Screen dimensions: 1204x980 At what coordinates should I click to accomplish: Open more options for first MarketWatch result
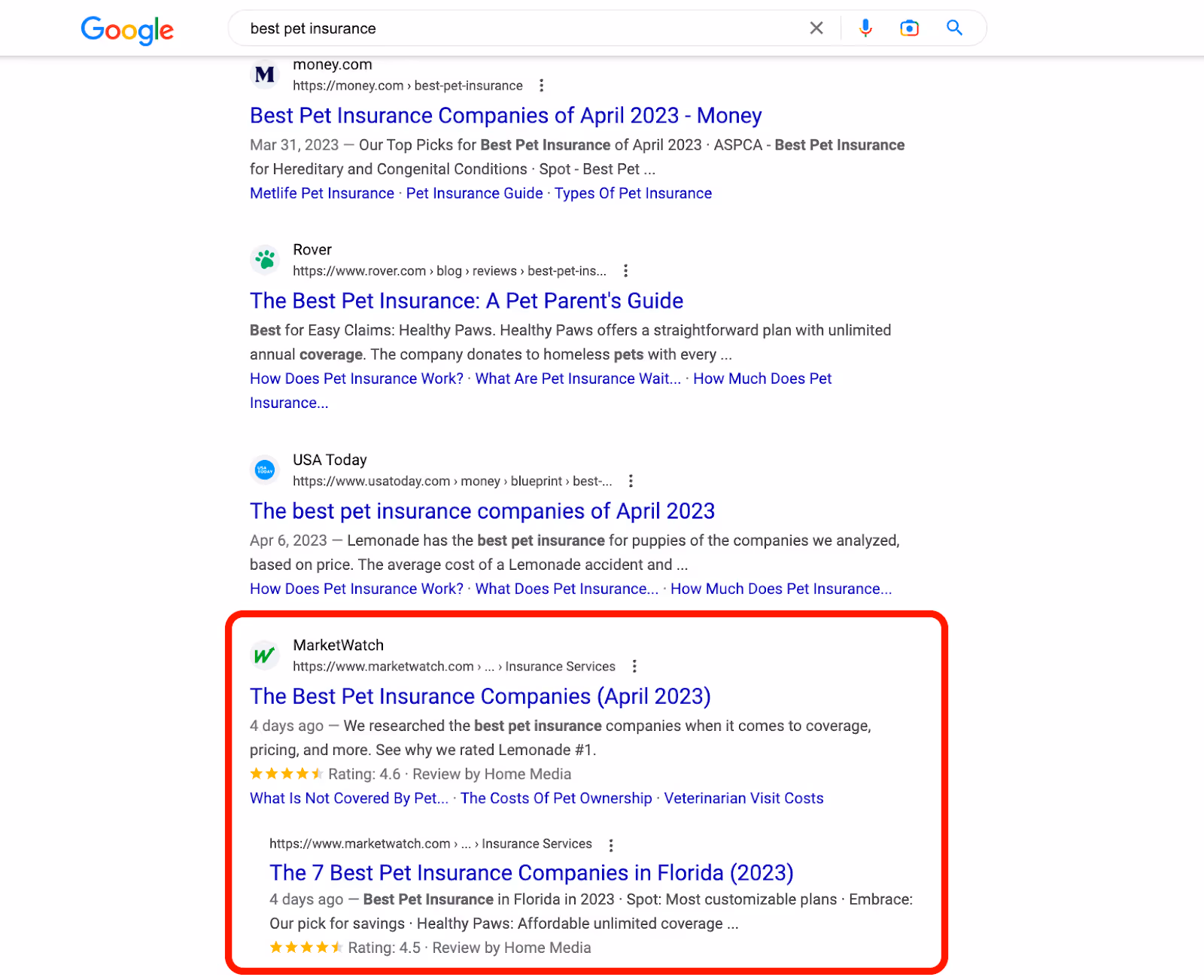634,666
